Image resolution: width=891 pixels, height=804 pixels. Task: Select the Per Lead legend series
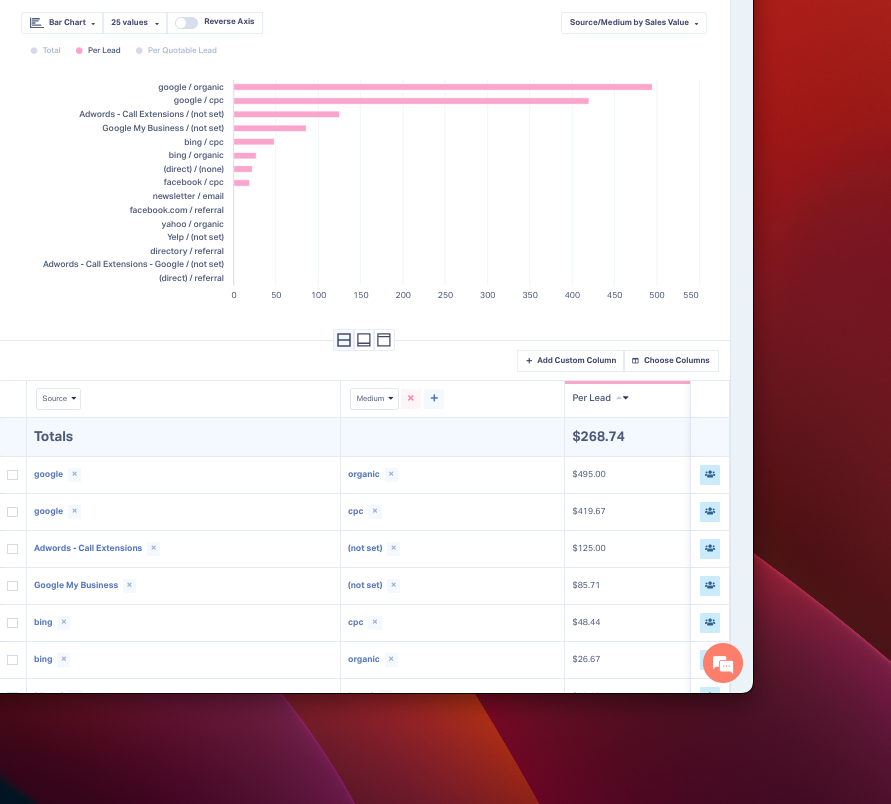pyautogui.click(x=98, y=51)
